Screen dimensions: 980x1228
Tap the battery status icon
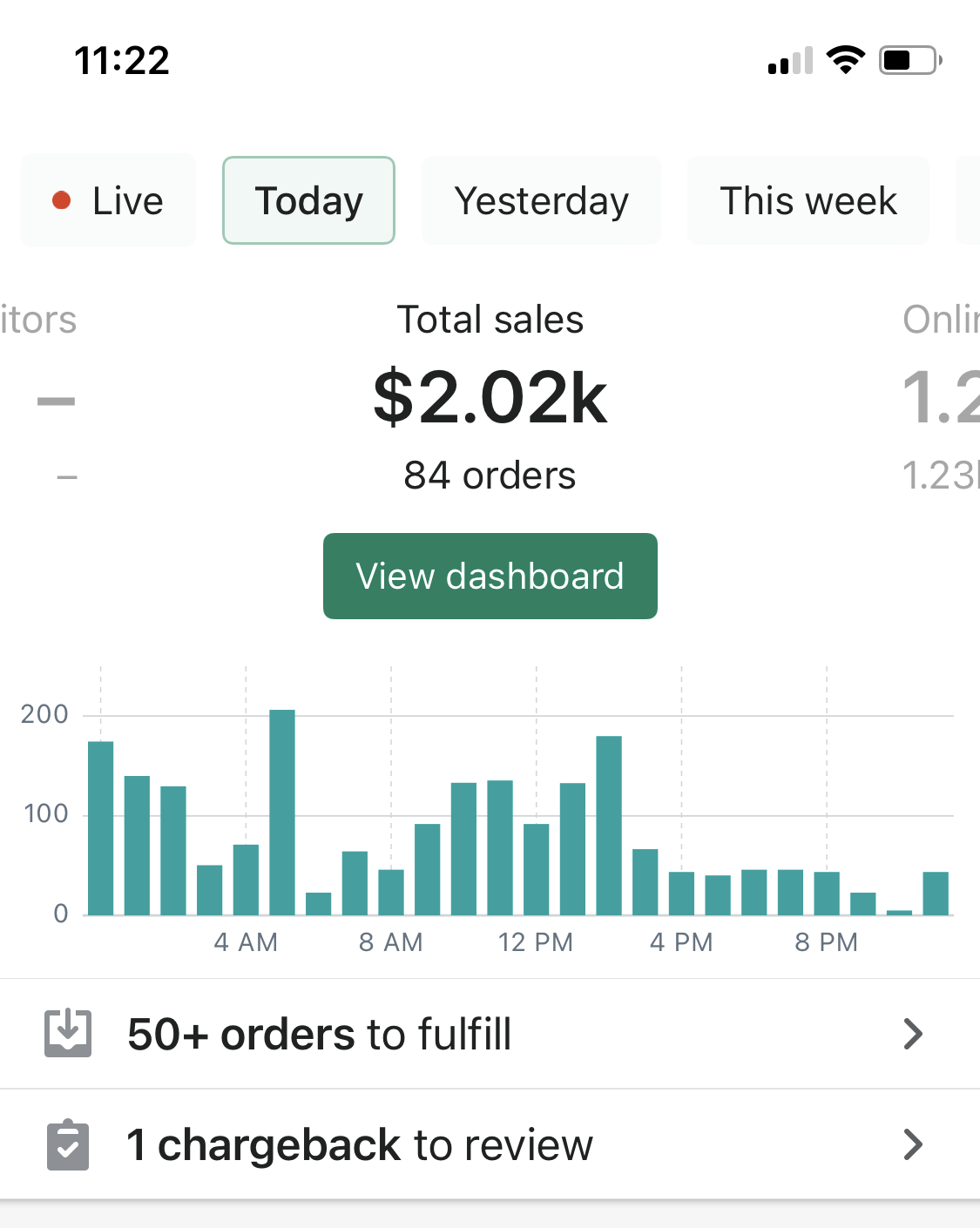click(x=909, y=60)
